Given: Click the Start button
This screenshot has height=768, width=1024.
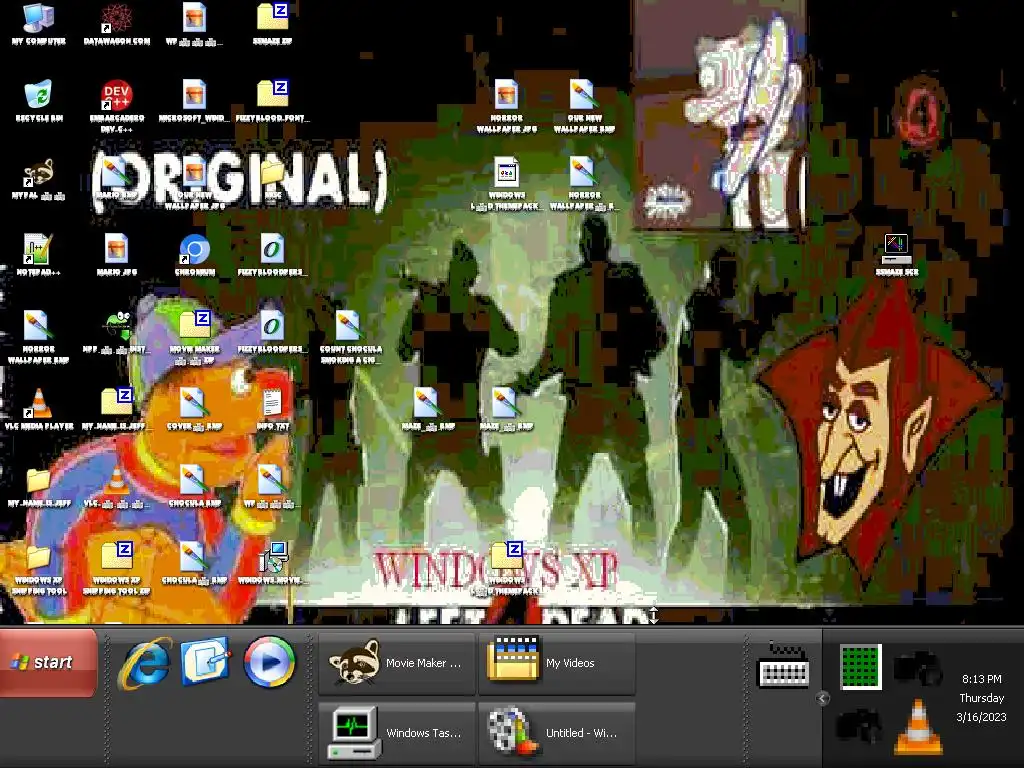Looking at the screenshot, I should 49,662.
